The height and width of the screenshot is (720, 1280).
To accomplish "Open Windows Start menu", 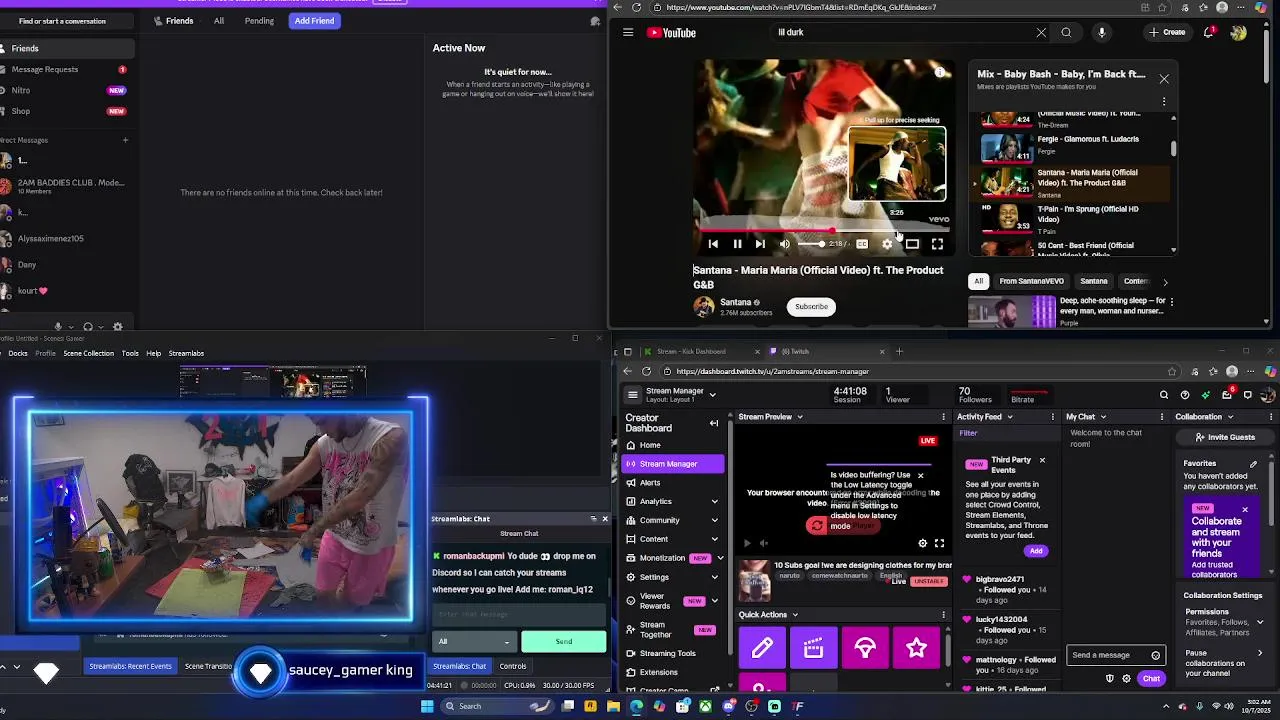I will [x=427, y=706].
